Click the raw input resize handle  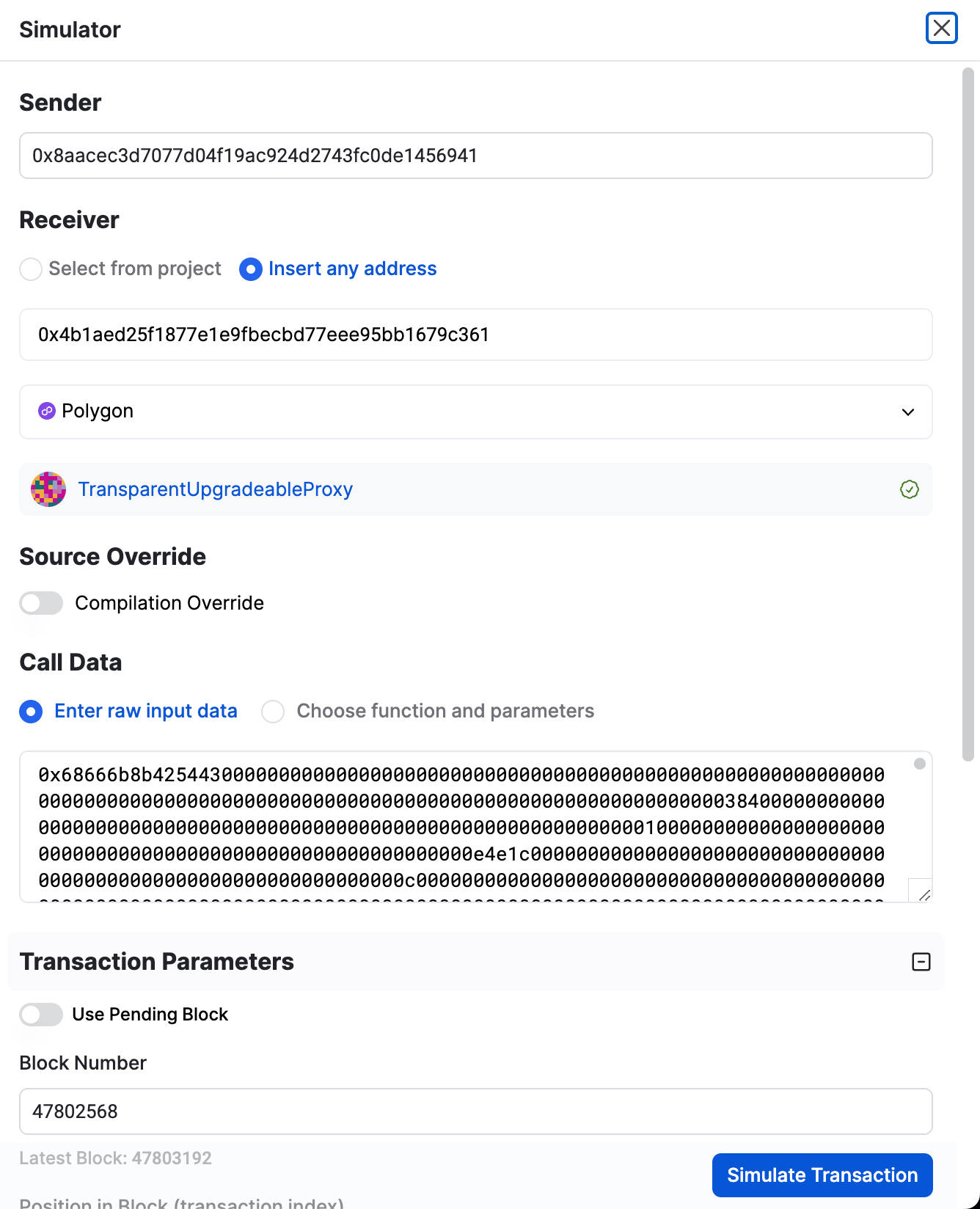924,894
